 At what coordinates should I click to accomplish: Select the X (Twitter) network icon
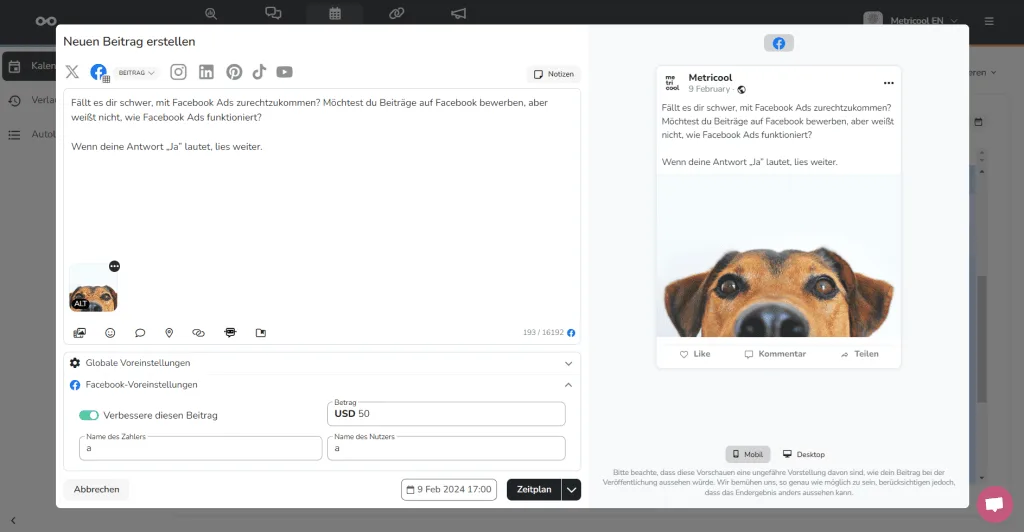pos(72,72)
